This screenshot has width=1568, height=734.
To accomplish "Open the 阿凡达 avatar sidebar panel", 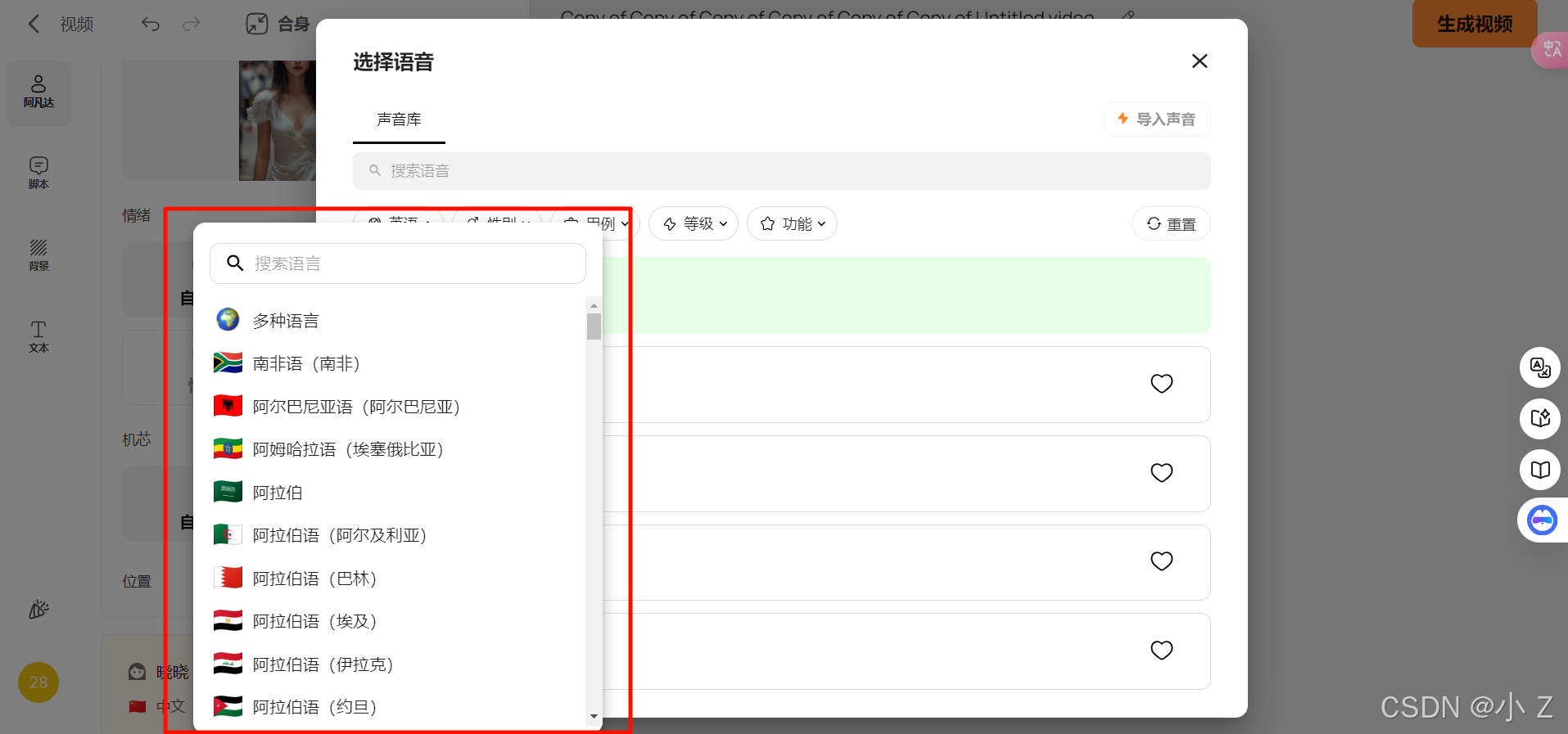I will tap(38, 92).
